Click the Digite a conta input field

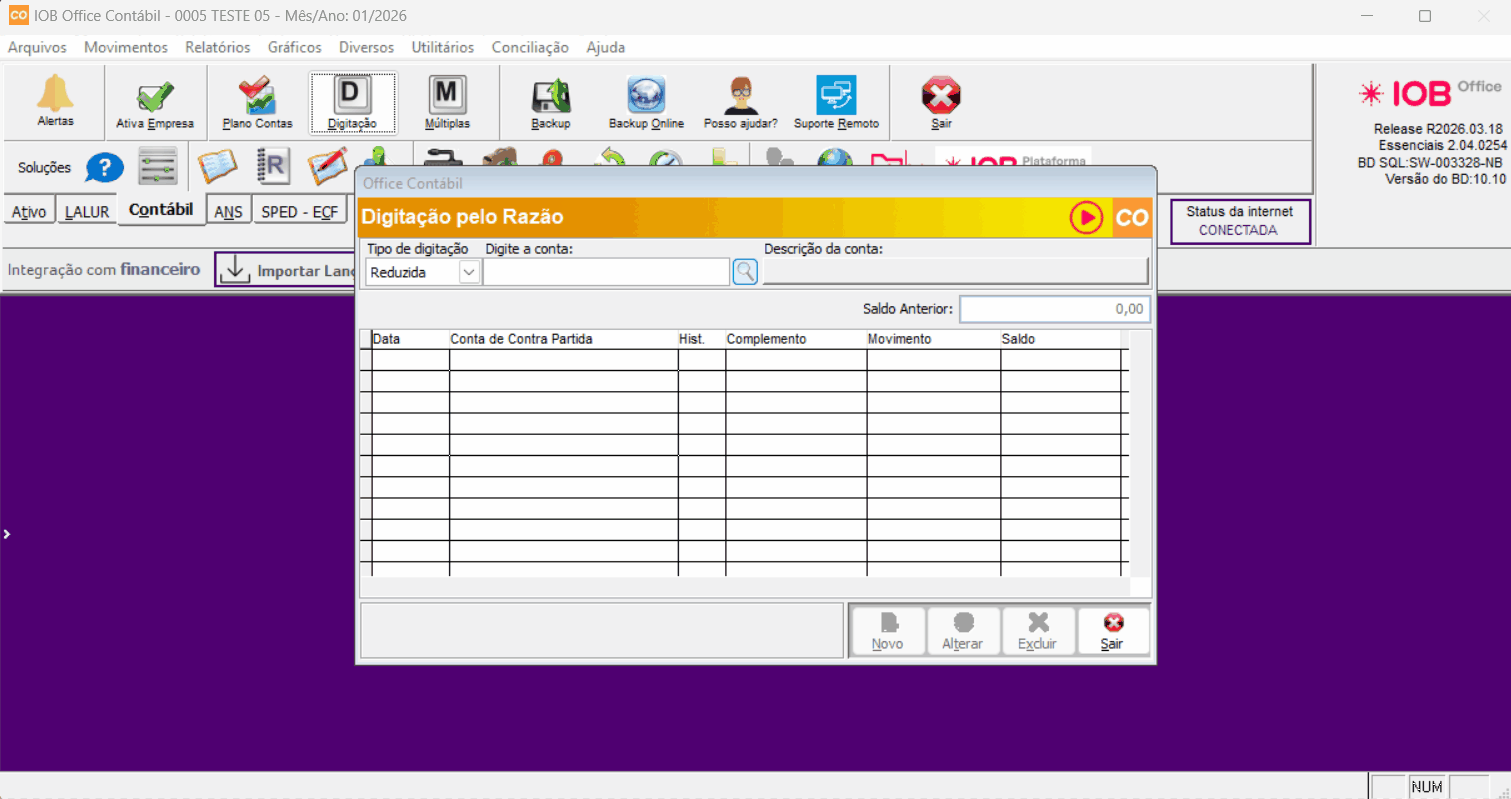point(606,272)
